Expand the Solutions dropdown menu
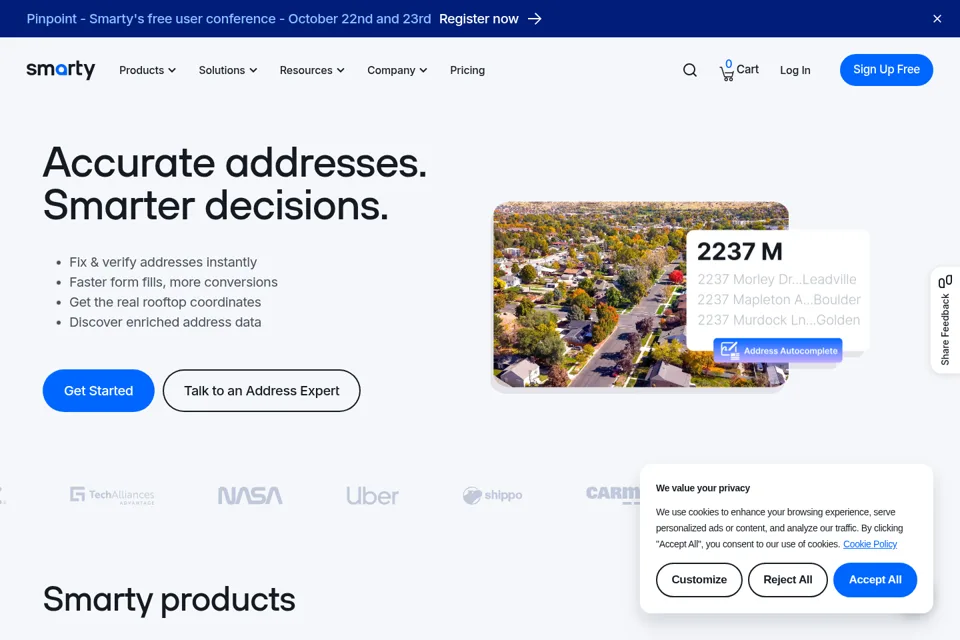This screenshot has height=640, width=960. tap(228, 70)
